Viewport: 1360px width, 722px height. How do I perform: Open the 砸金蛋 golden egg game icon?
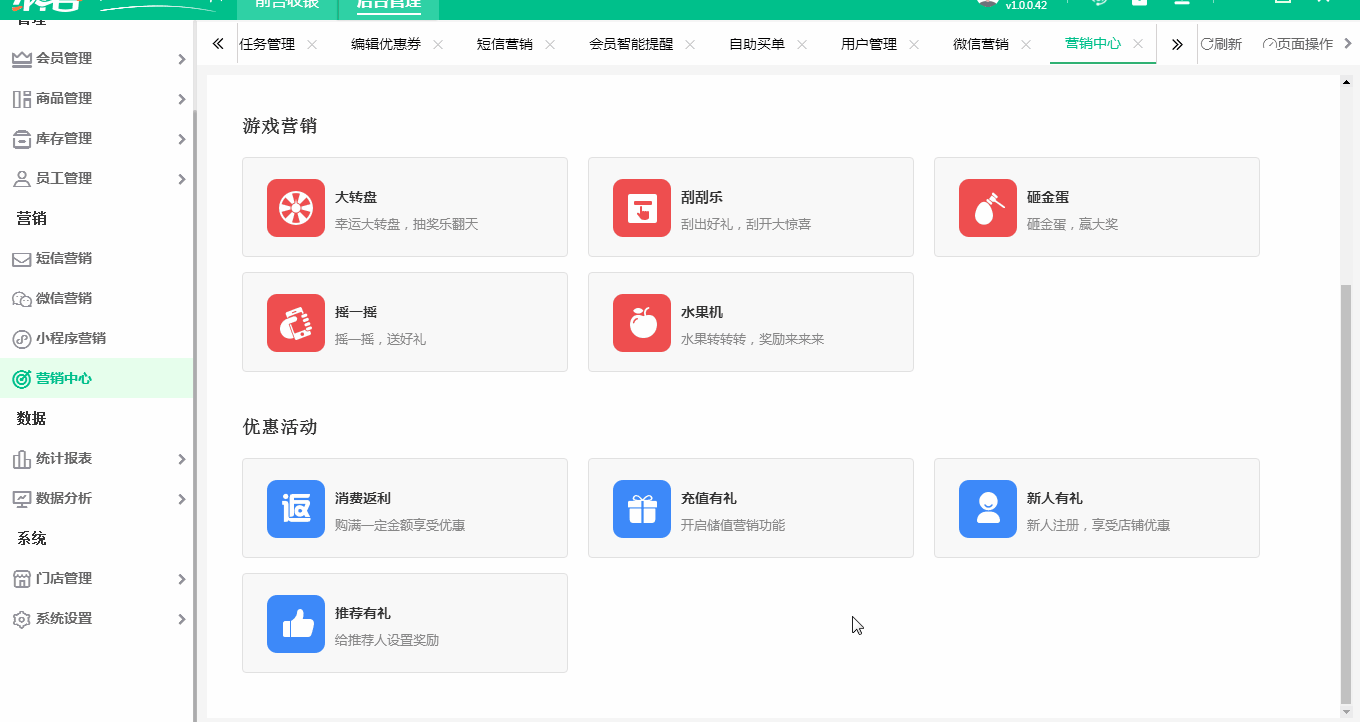click(x=987, y=207)
